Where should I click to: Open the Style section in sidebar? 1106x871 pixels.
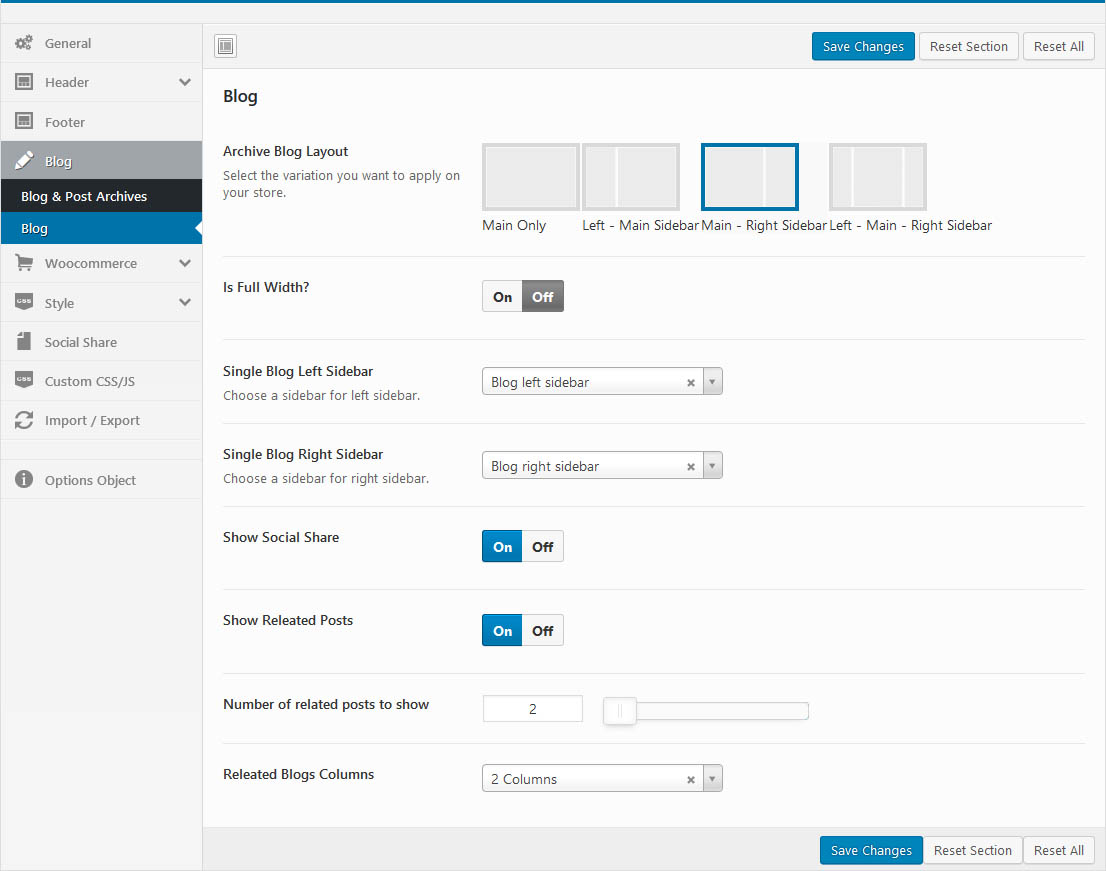[x=60, y=303]
